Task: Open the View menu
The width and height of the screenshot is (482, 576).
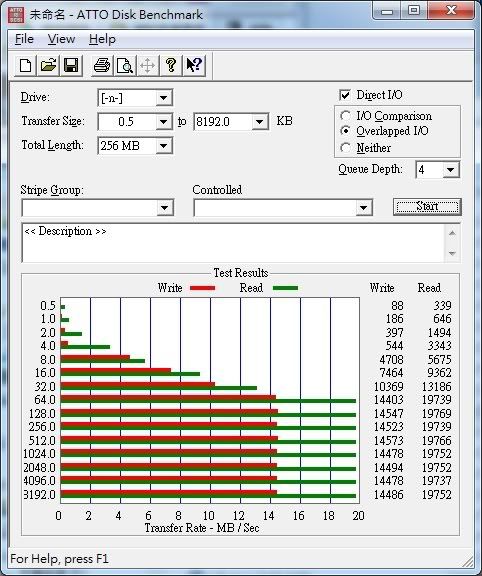Action: click(61, 39)
